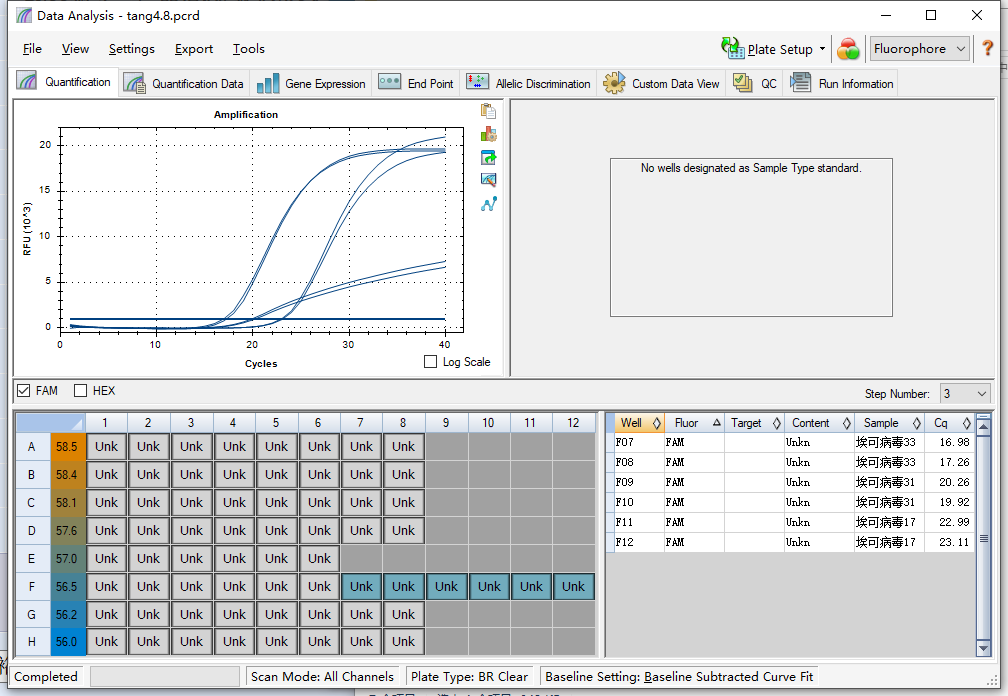Viewport: 1008px width, 696px height.
Task: Click the 58.5 temperature gradient cell
Action: [x=68, y=447]
